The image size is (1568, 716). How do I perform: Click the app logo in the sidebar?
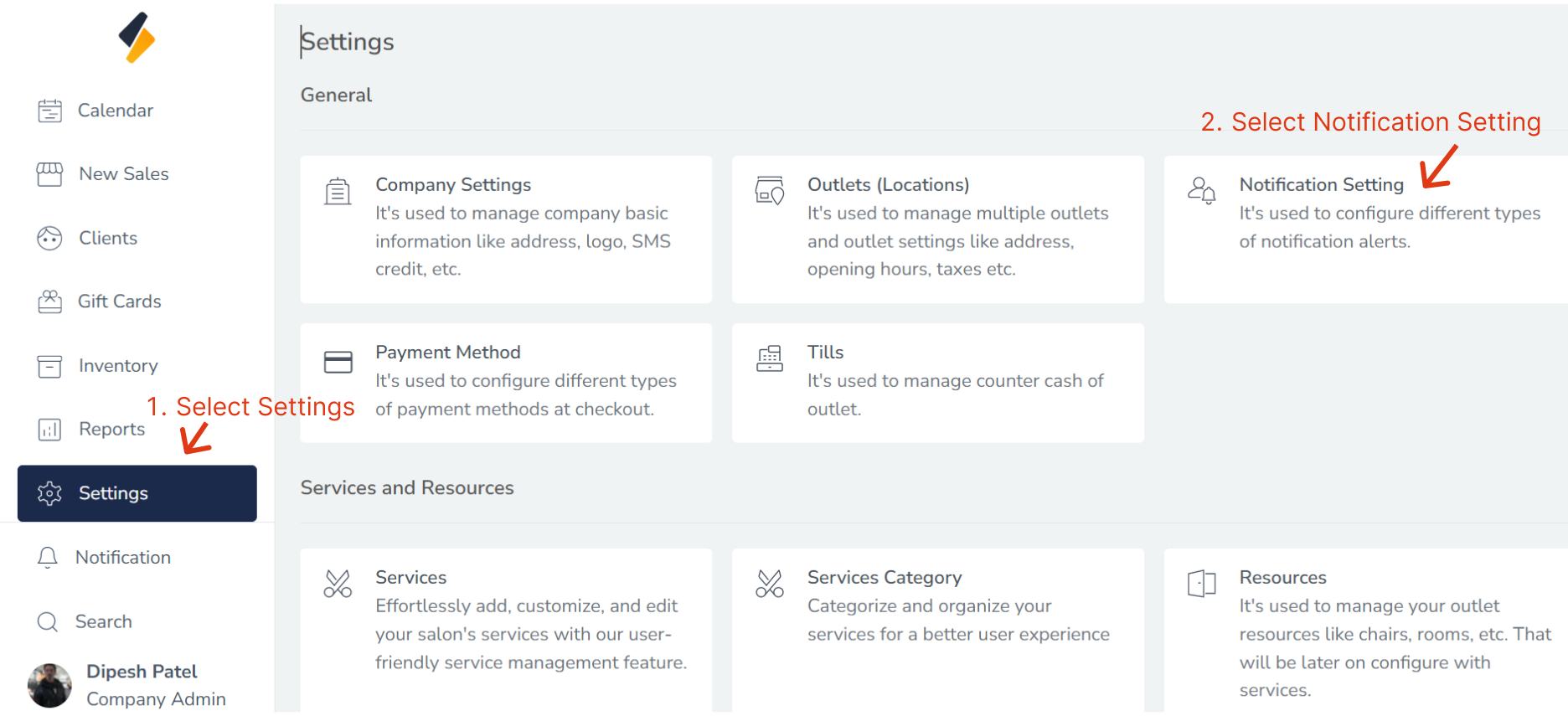pyautogui.click(x=137, y=38)
